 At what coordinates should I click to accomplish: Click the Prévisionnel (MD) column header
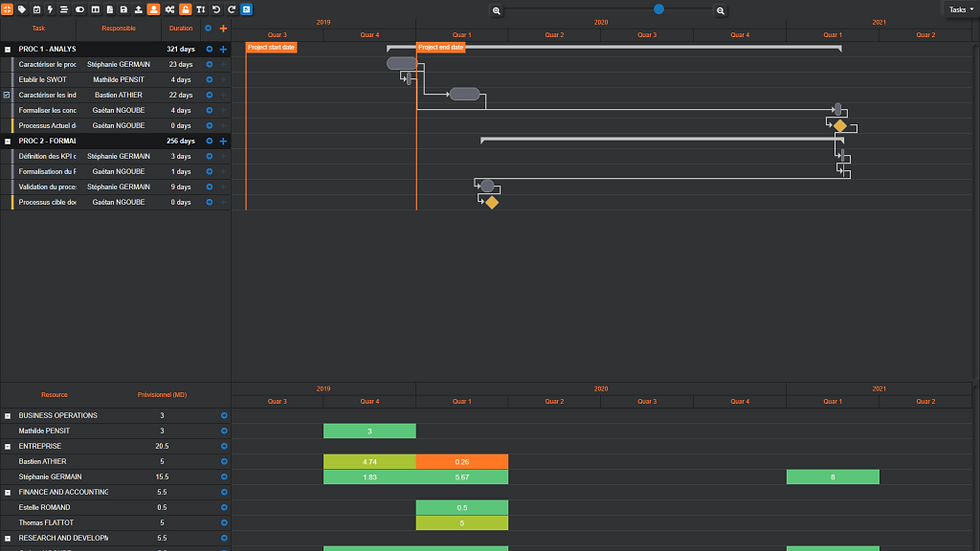coord(162,395)
